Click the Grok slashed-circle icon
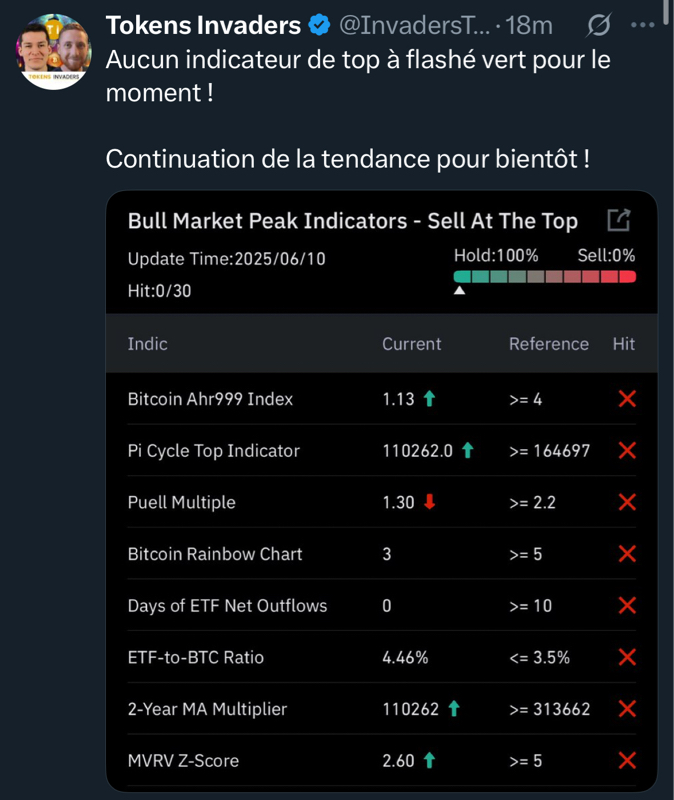The height and width of the screenshot is (800, 674). point(600,24)
